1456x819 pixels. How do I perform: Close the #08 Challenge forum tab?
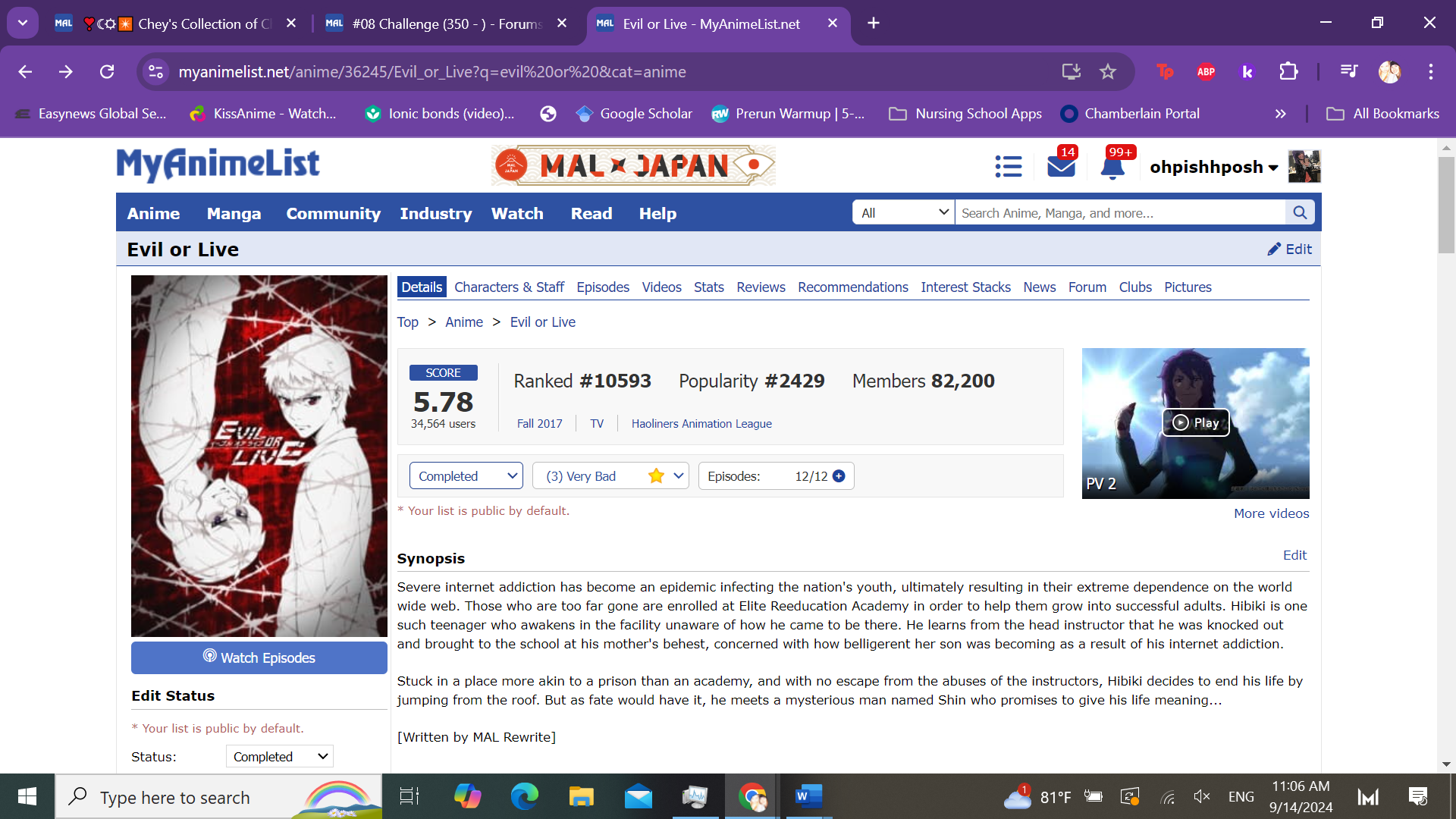(562, 23)
